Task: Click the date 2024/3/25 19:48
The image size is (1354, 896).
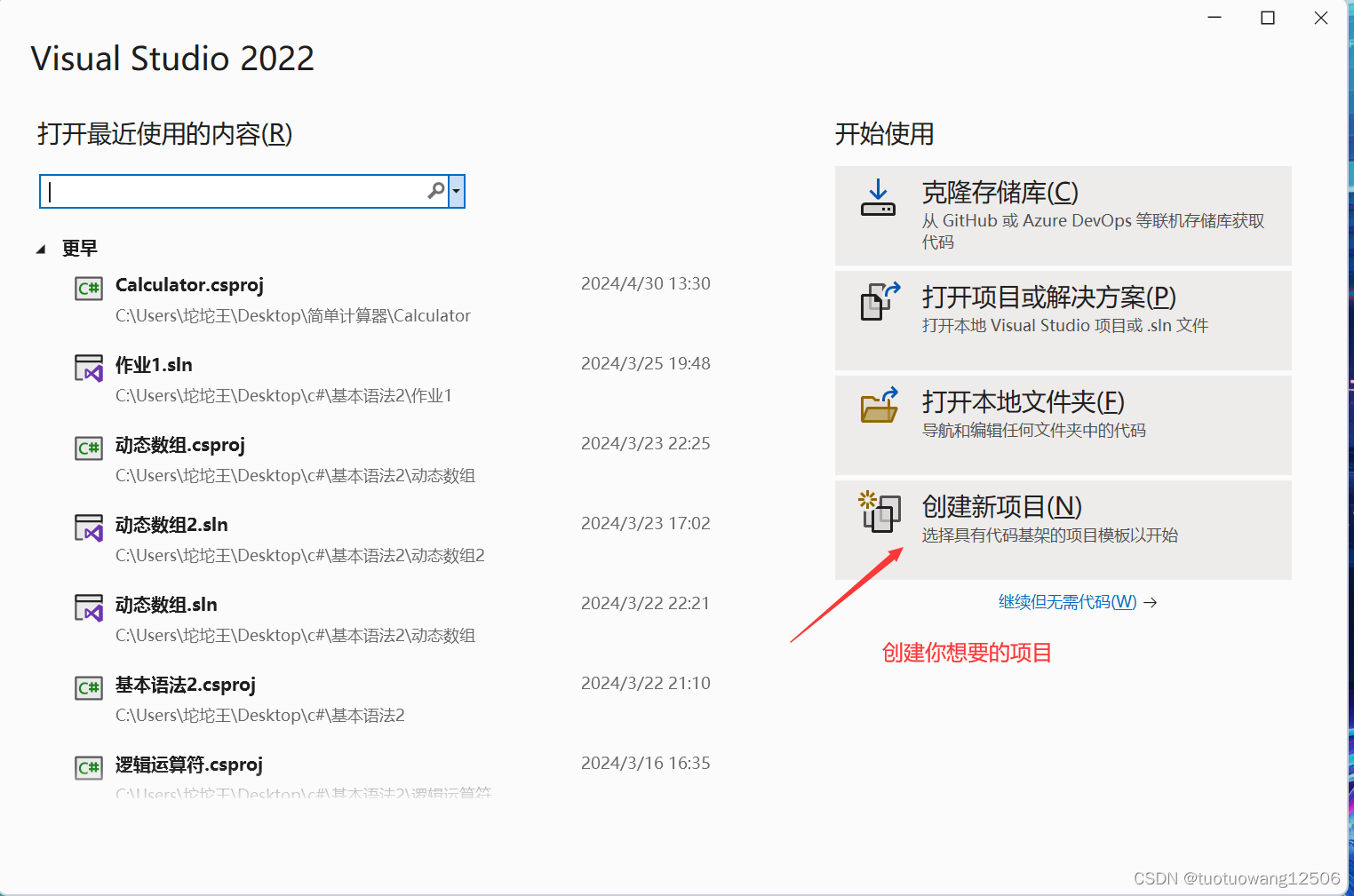Action: pyautogui.click(x=646, y=363)
